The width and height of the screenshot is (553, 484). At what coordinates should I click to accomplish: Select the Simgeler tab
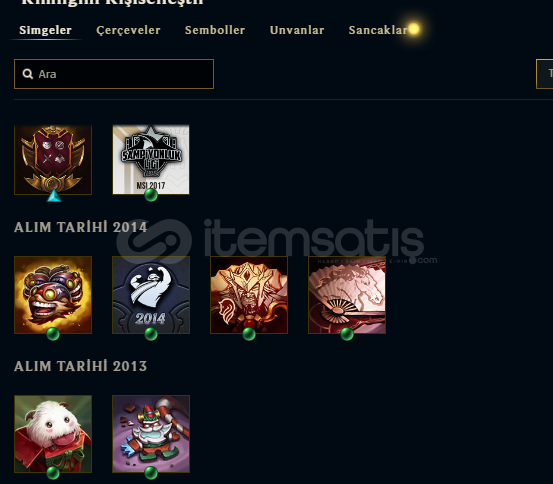point(45,30)
